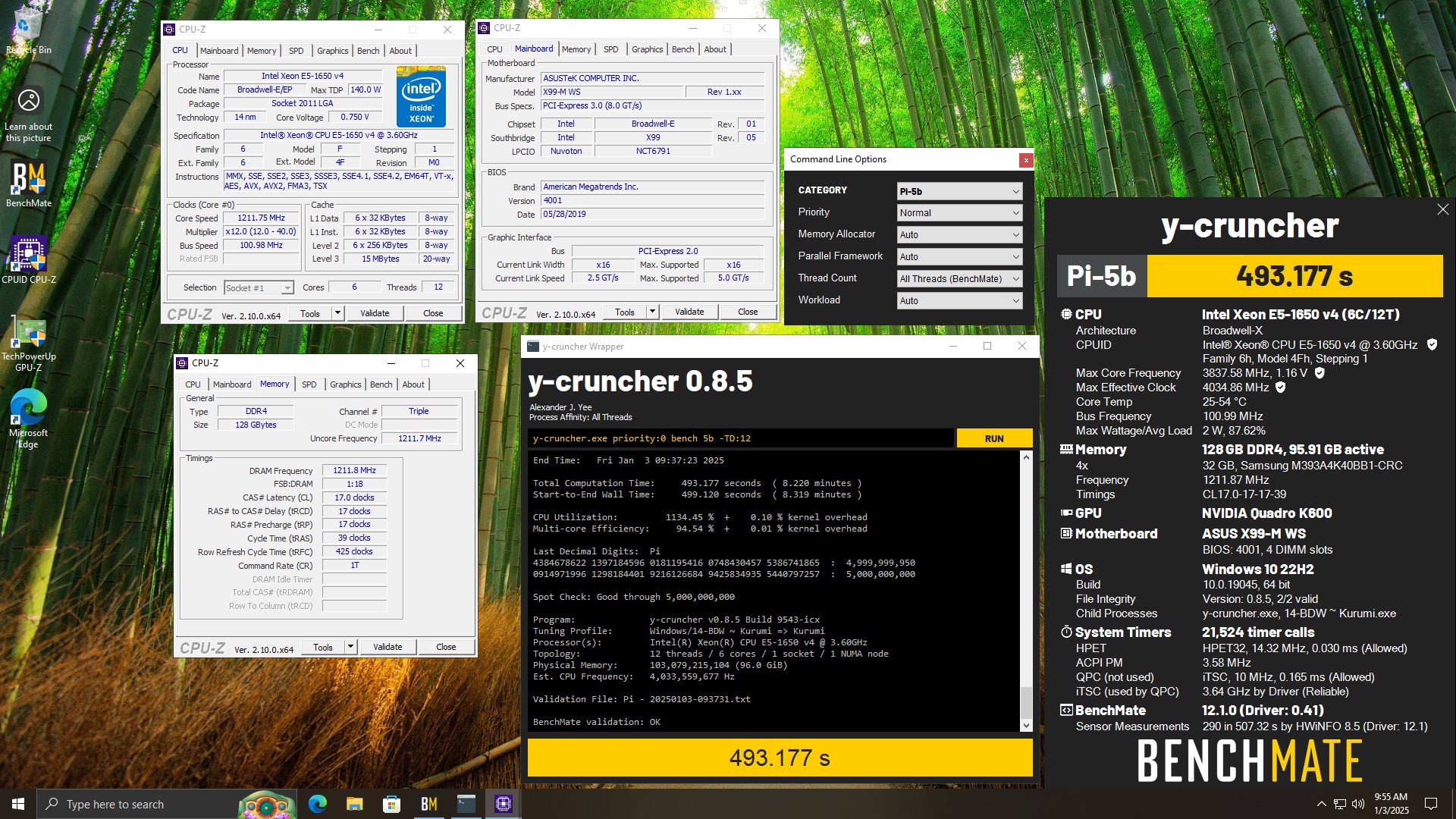Launch CPUID CPU-Z desktop shortcut
Viewport: 1456px width, 819px height.
[28, 259]
